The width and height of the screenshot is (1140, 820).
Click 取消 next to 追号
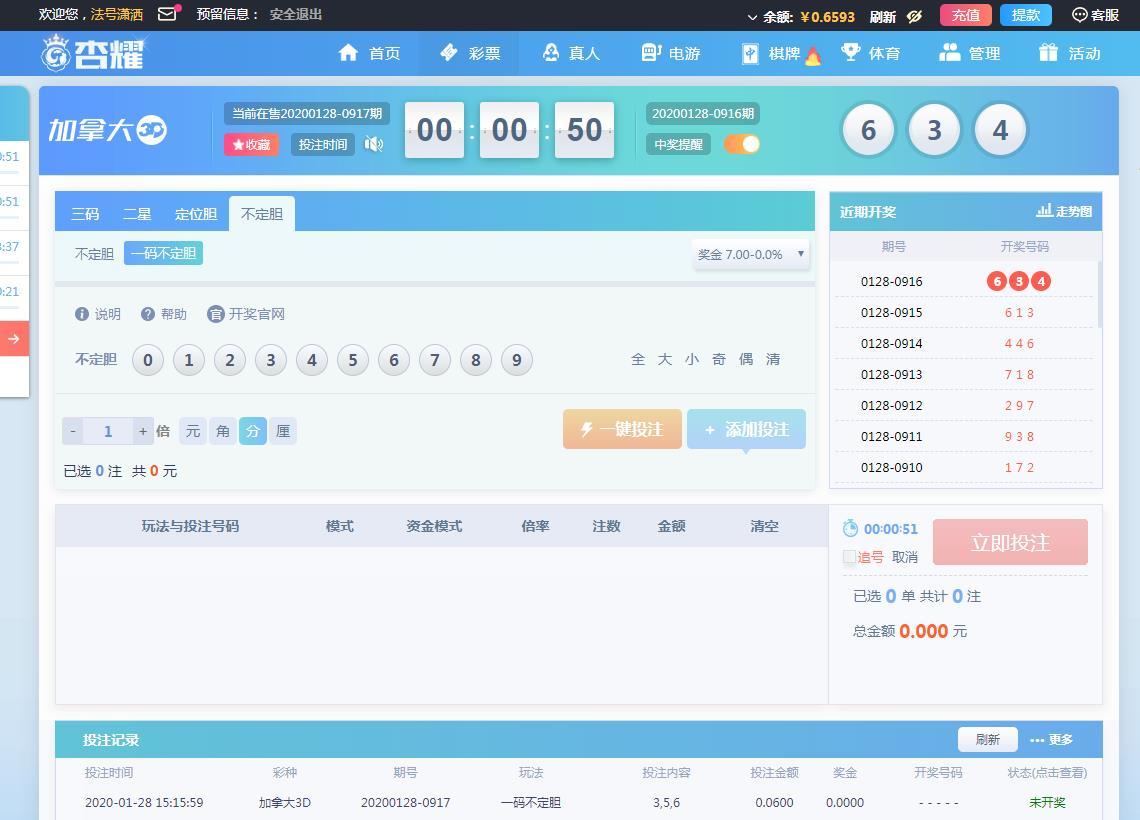[x=904, y=557]
